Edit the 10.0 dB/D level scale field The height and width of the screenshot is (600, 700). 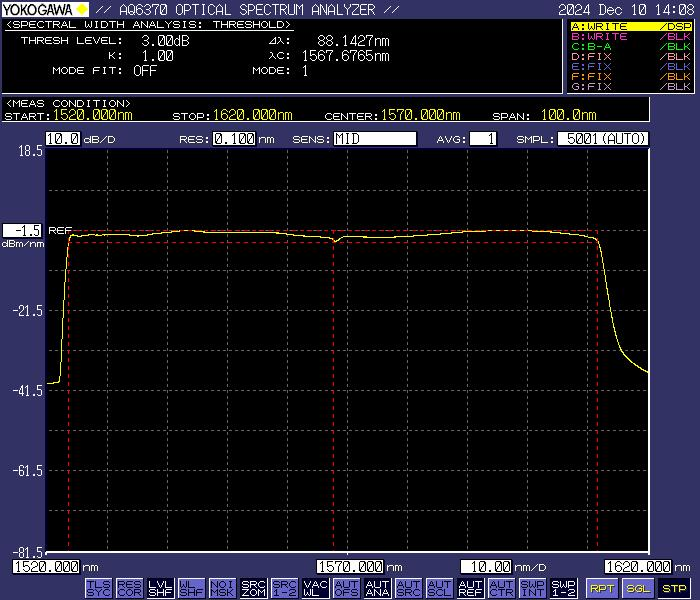(63, 139)
